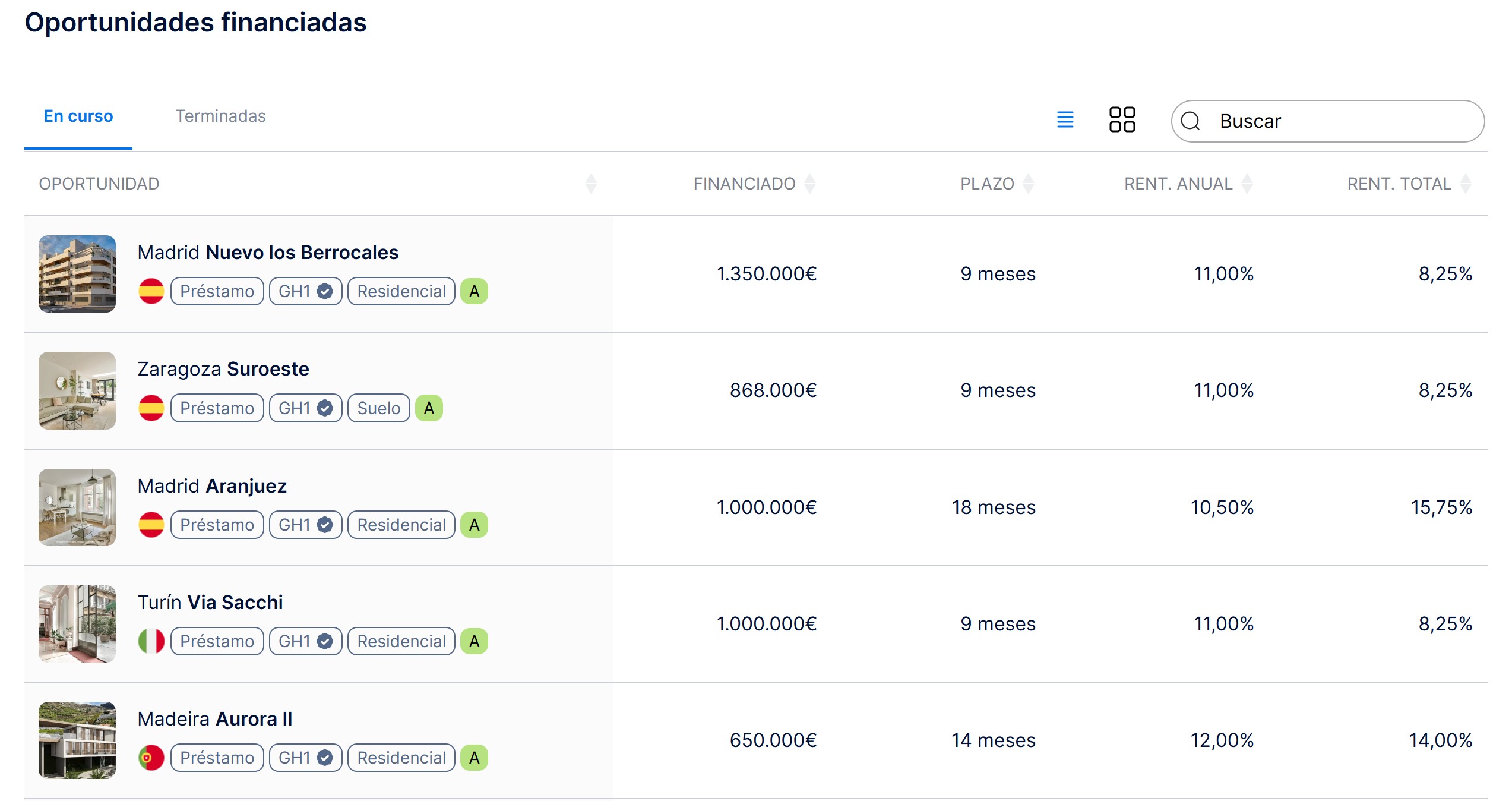1512x801 pixels.
Task: Open Turín Via Sacchi thumbnail image
Action: click(x=77, y=624)
